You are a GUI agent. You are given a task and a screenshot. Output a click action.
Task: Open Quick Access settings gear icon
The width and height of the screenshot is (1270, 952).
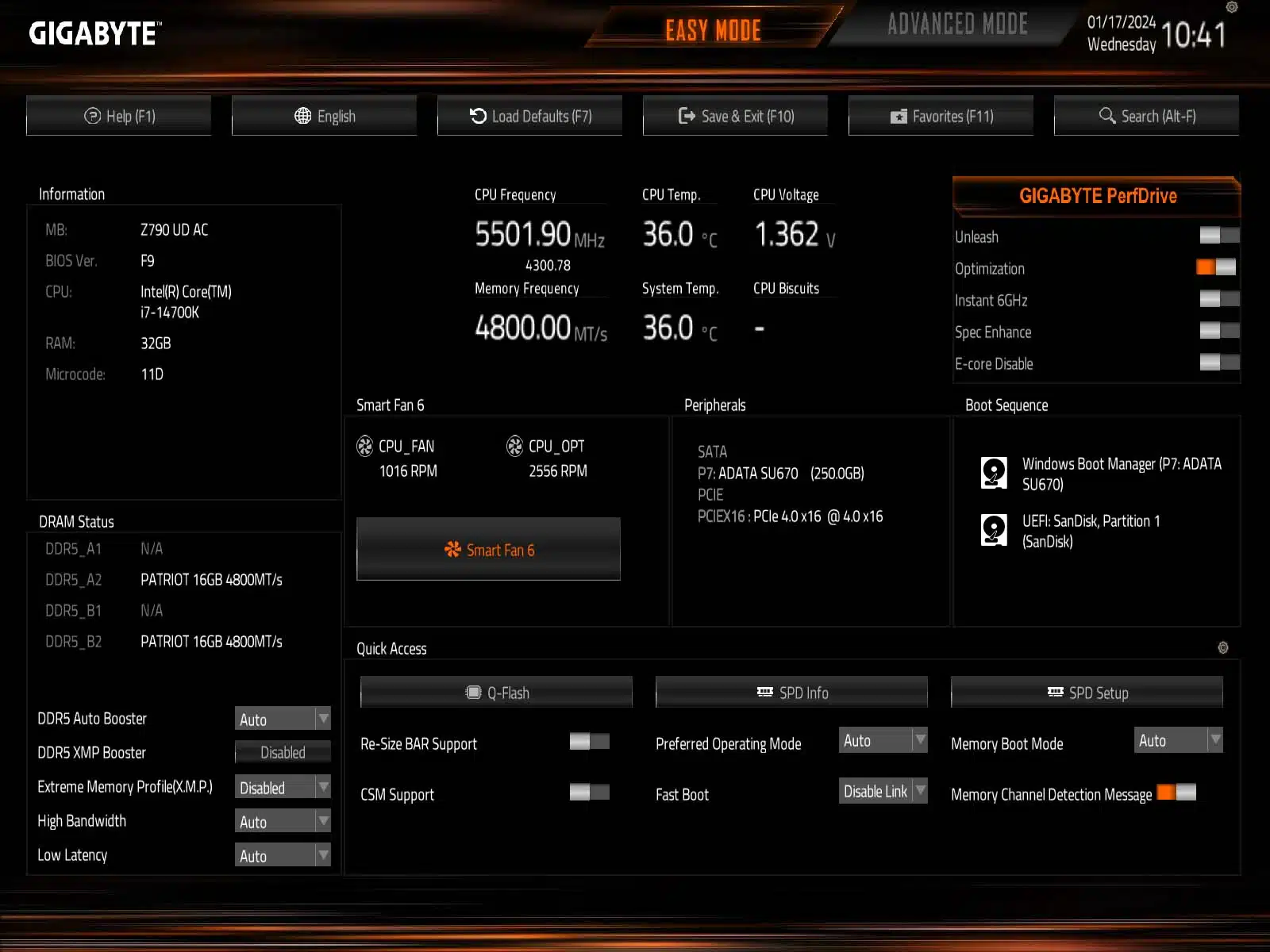tap(1223, 647)
